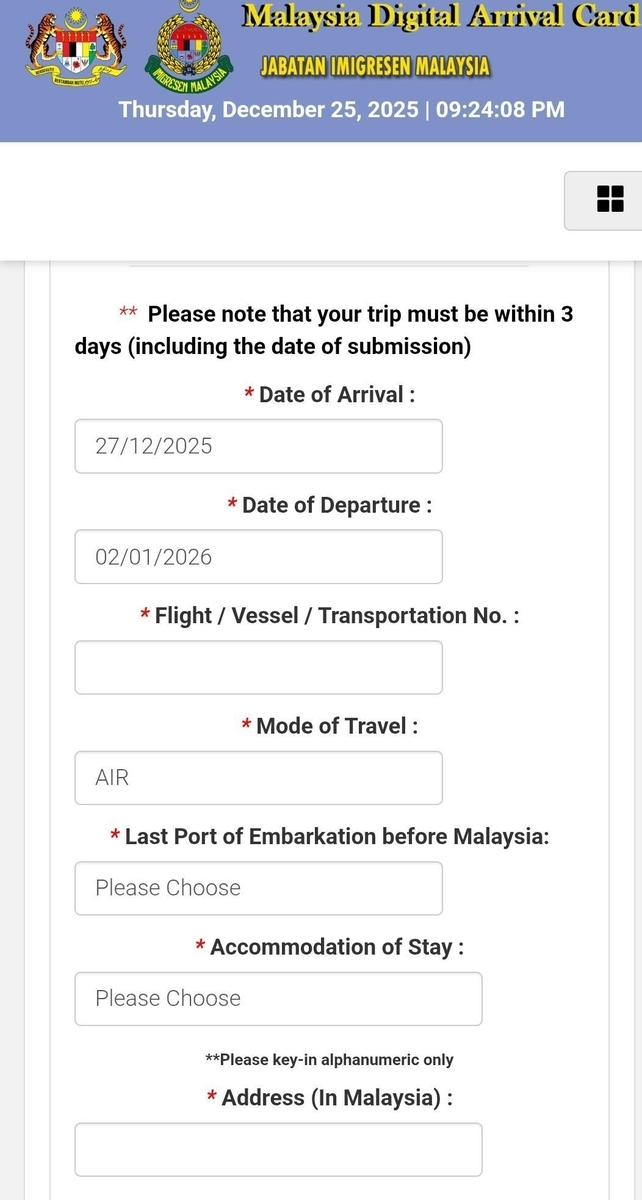Click the Jabatan Imigresen Malaysia heading
Screen dimensions: 642x1200
[375, 67]
